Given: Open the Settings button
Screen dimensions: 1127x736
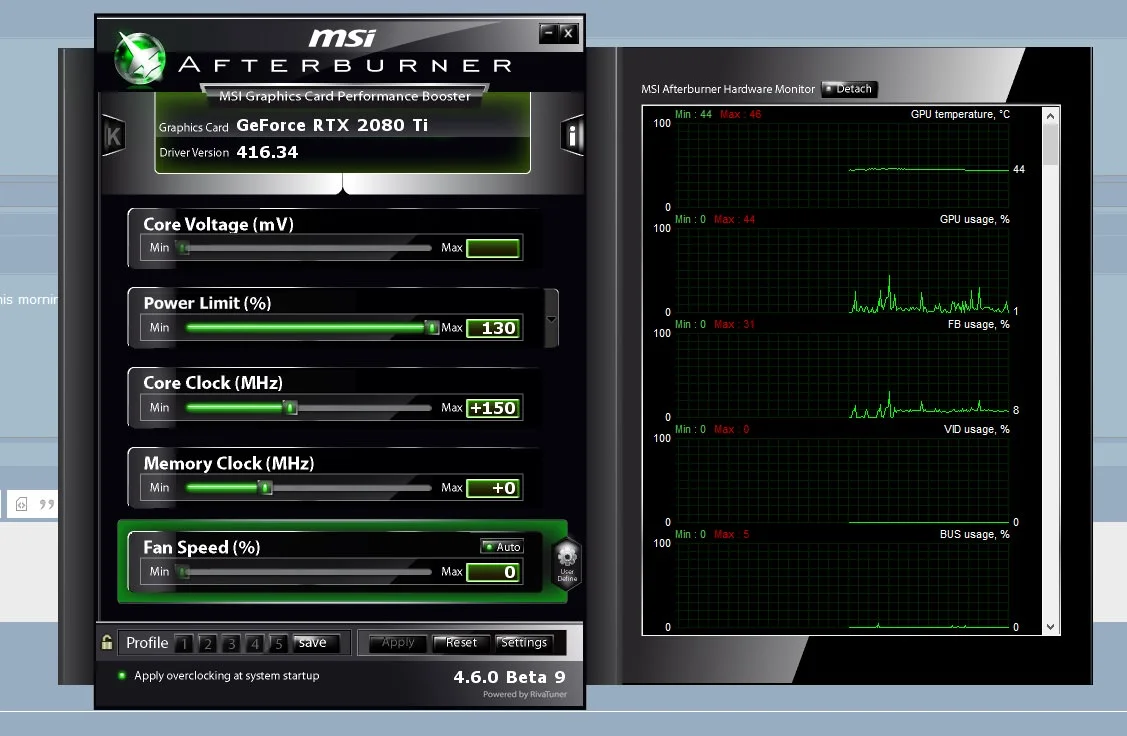Looking at the screenshot, I should (524, 643).
